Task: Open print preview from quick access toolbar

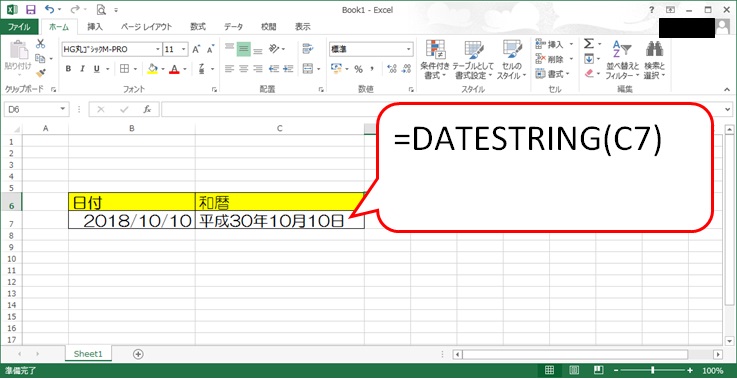Action: (101, 9)
